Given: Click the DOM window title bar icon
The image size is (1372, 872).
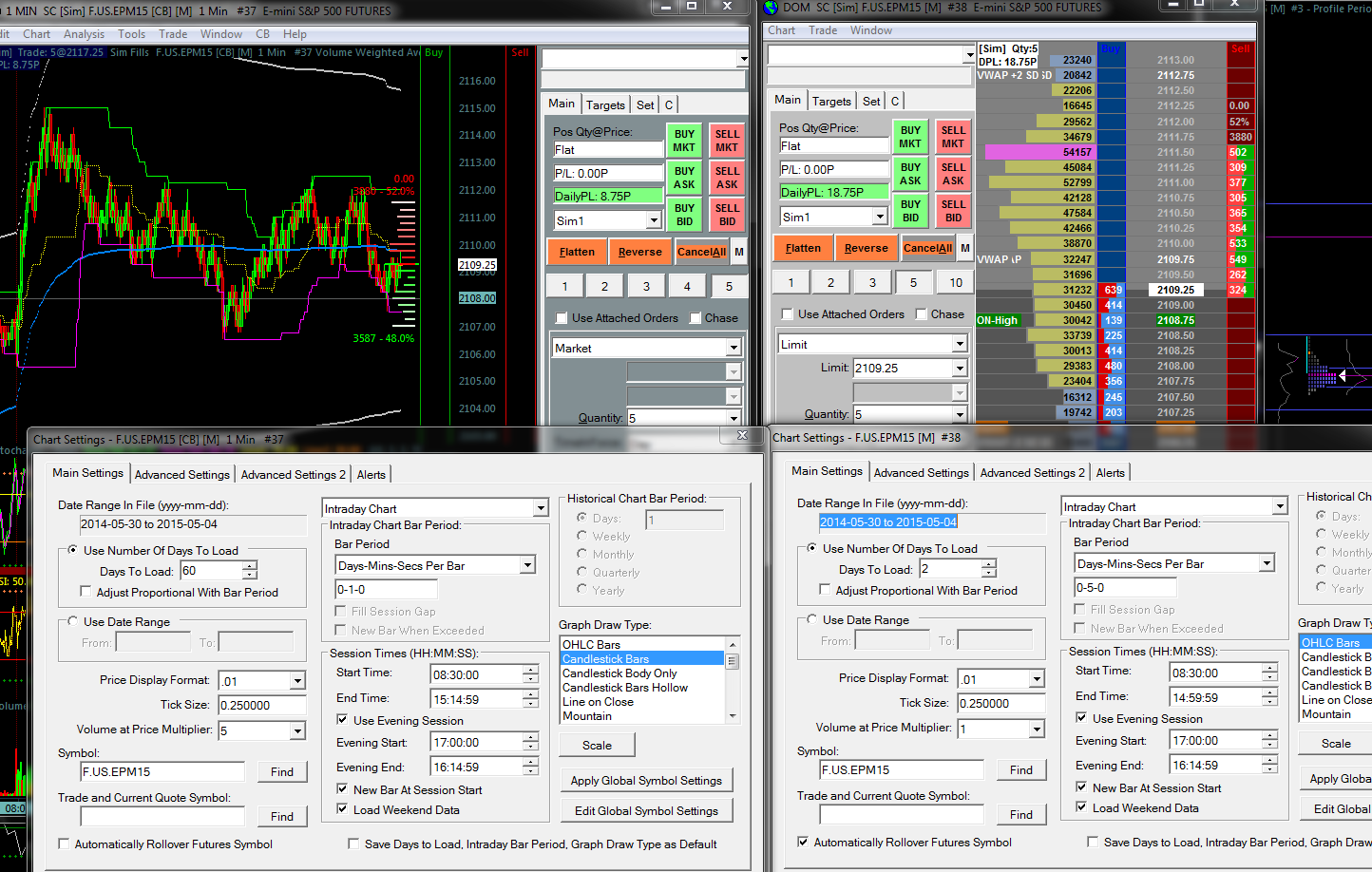Looking at the screenshot, I should (771, 8).
